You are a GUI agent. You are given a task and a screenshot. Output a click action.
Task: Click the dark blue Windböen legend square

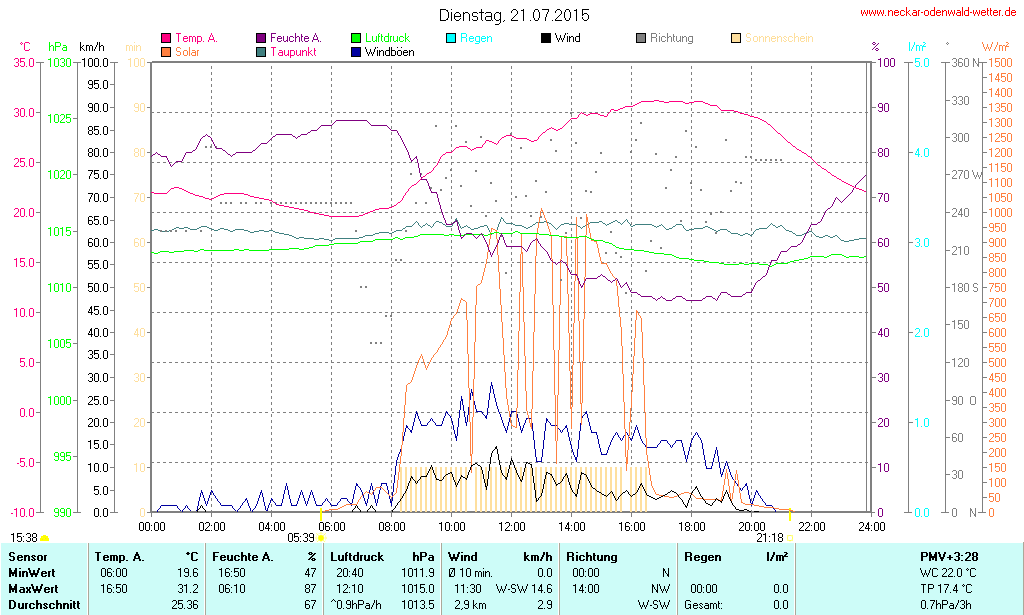(x=357, y=51)
